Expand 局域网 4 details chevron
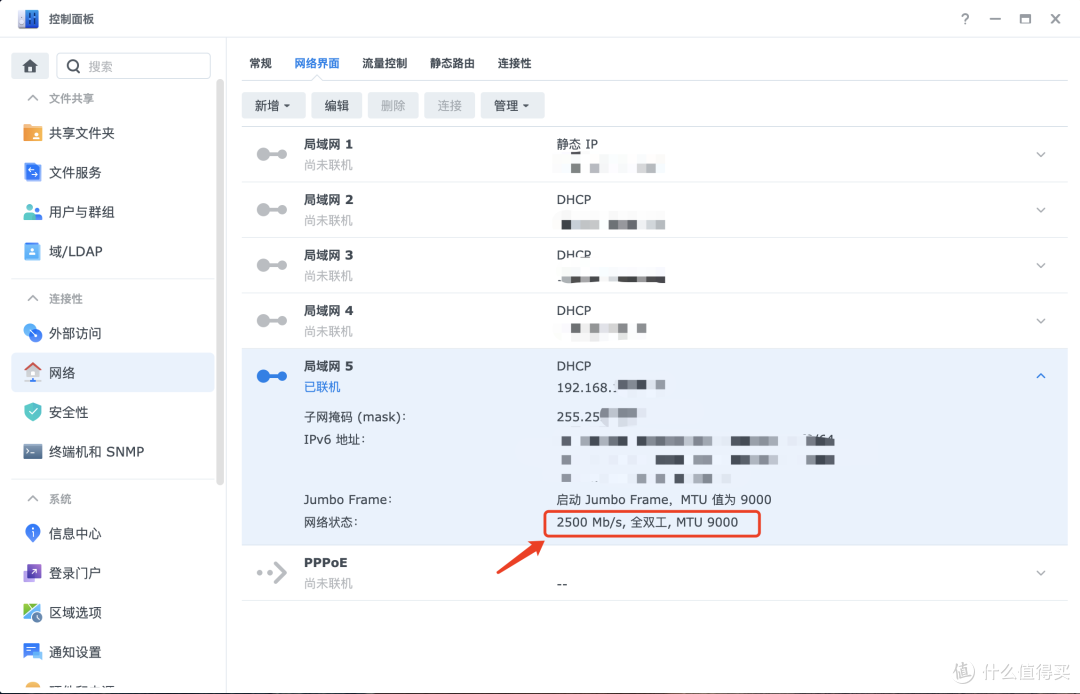The height and width of the screenshot is (694, 1080). click(1041, 321)
